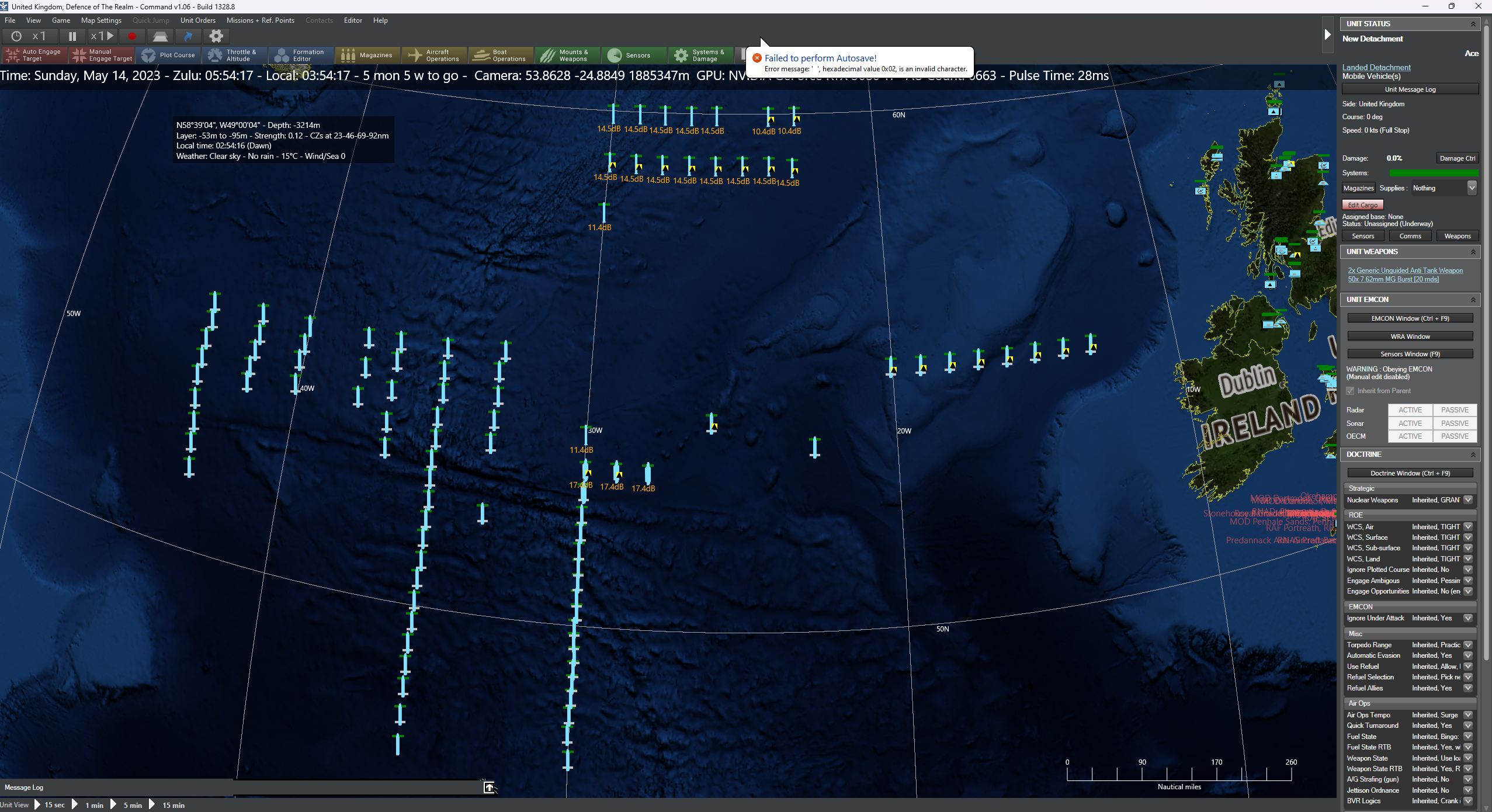Set Radar EMCON to ACTIVE

point(1410,410)
